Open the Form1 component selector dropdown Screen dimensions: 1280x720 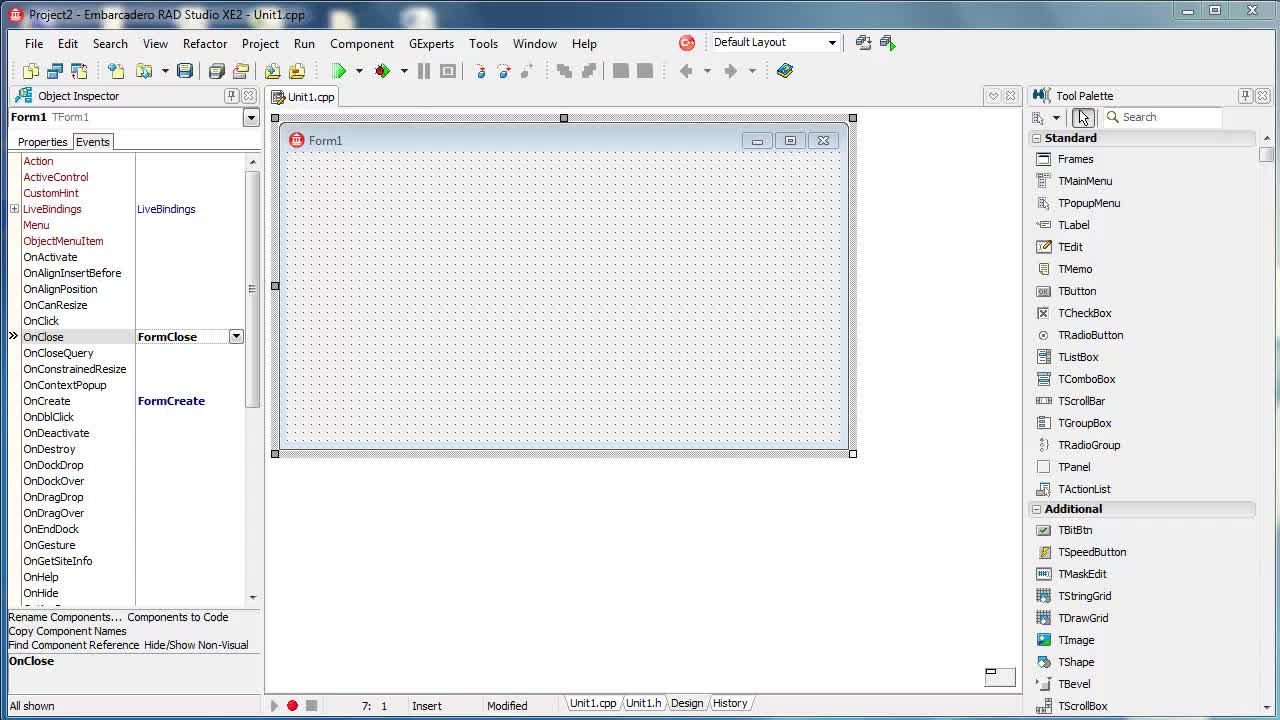[x=251, y=118]
